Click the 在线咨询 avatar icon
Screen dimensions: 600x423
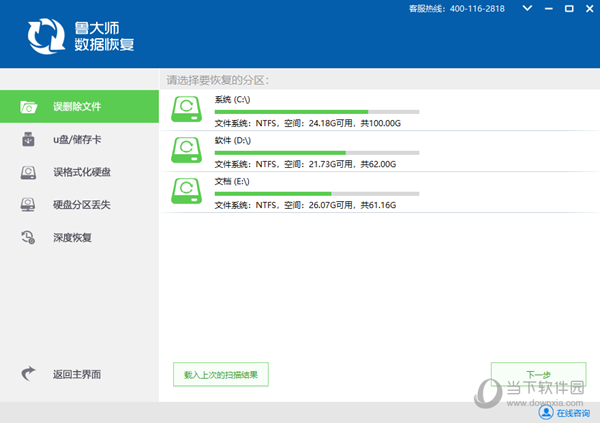[x=546, y=412]
